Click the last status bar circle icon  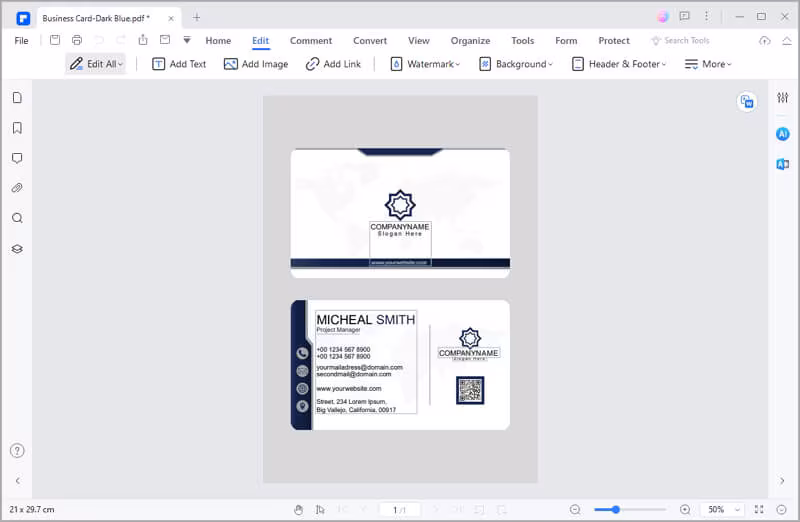click(781, 509)
